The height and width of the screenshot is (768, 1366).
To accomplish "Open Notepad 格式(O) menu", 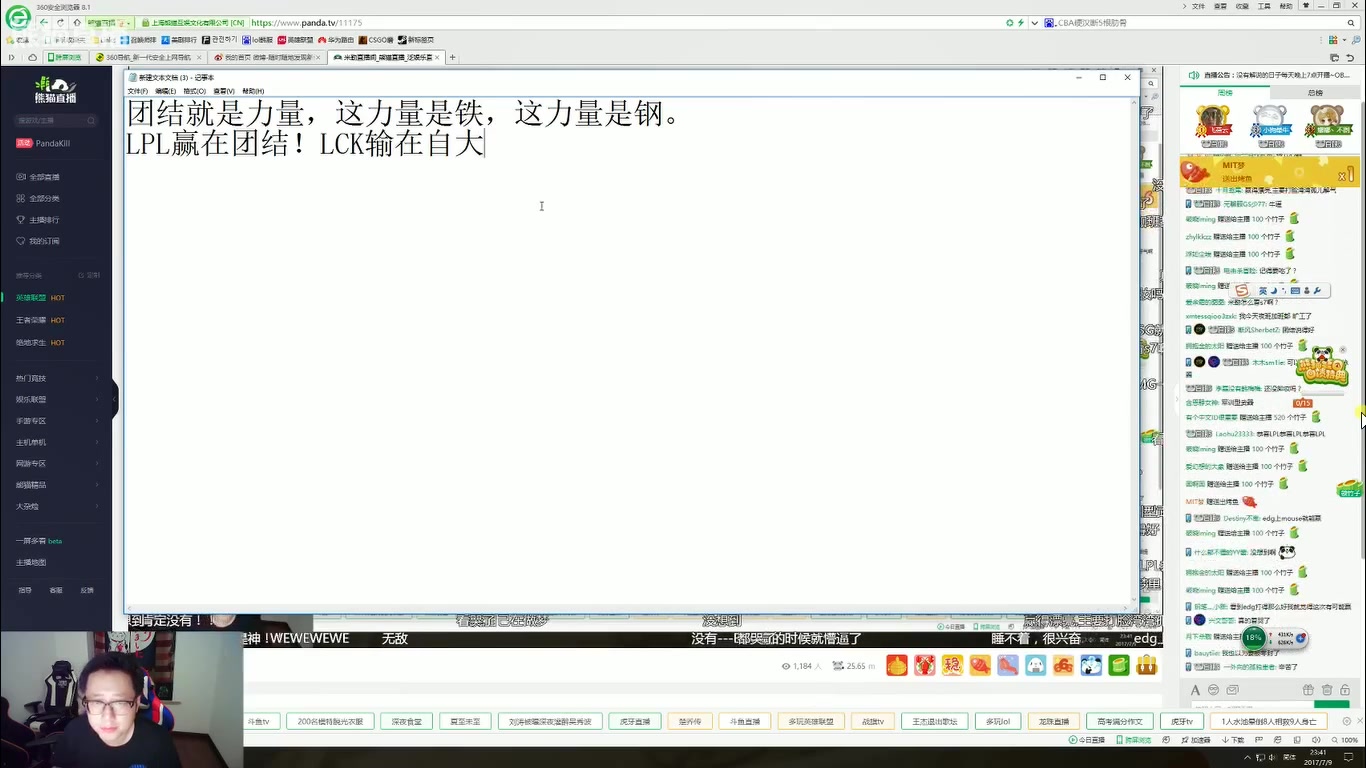I will [195, 91].
